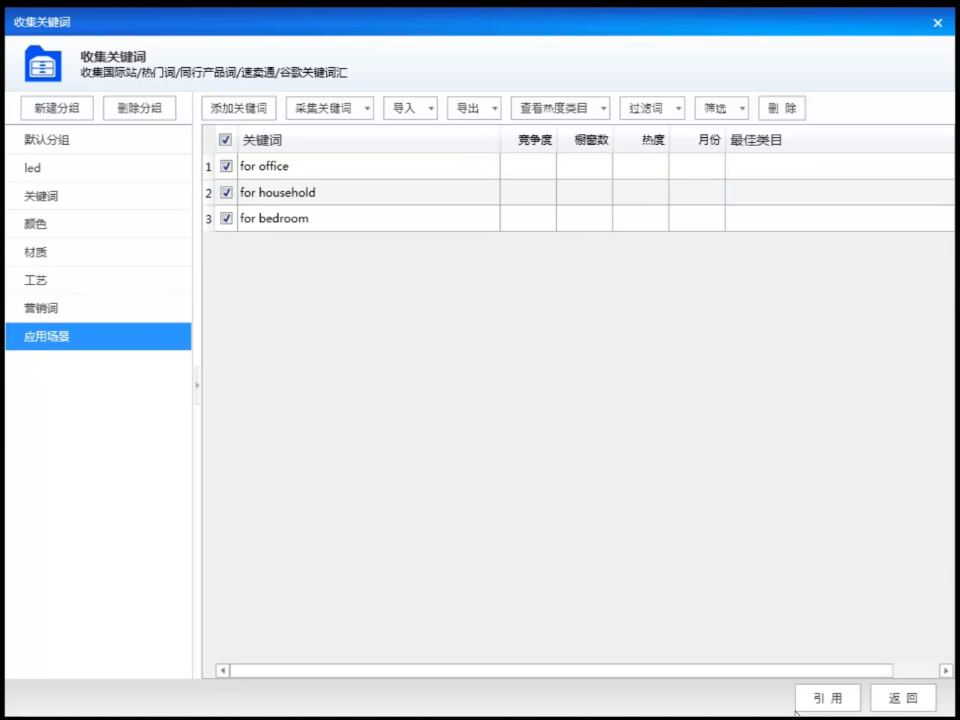
Task: Open the 导入 dropdown menu
Action: tap(410, 108)
